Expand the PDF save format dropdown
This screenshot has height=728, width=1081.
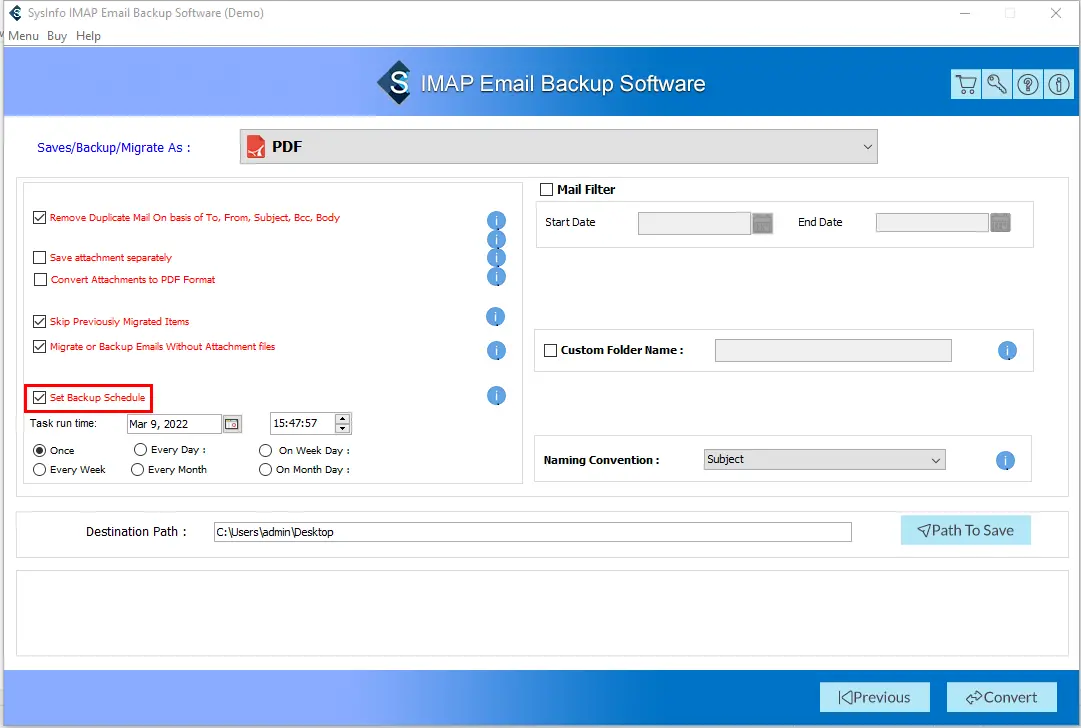tap(558, 147)
